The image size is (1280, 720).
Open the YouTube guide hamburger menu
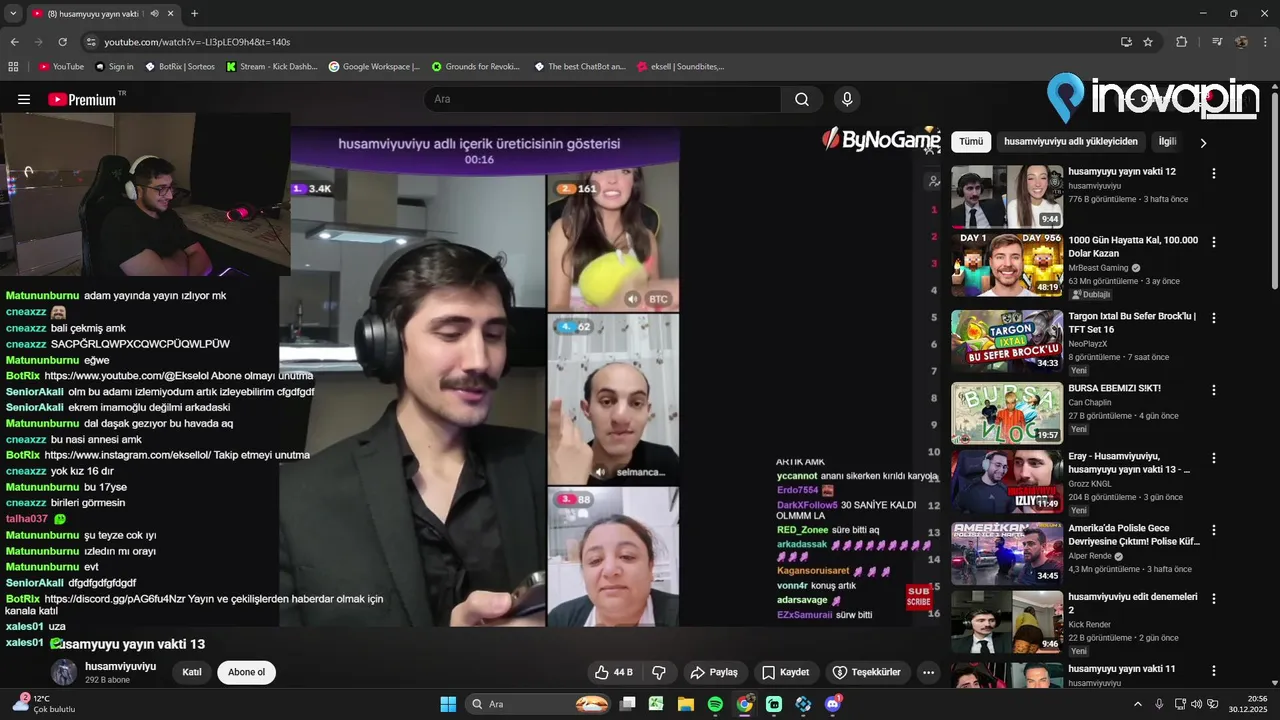tap(24, 99)
